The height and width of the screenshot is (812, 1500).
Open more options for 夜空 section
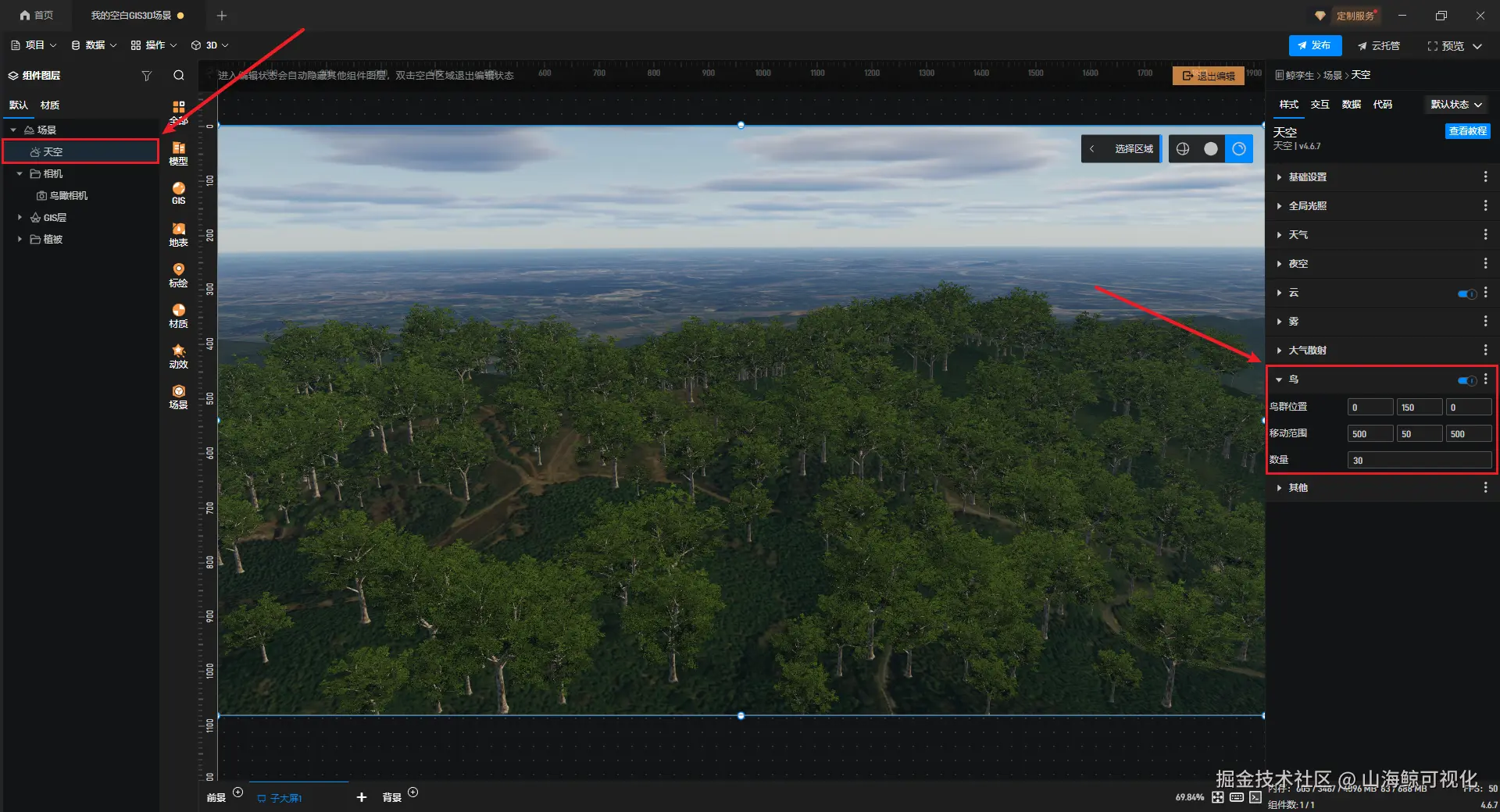point(1485,263)
